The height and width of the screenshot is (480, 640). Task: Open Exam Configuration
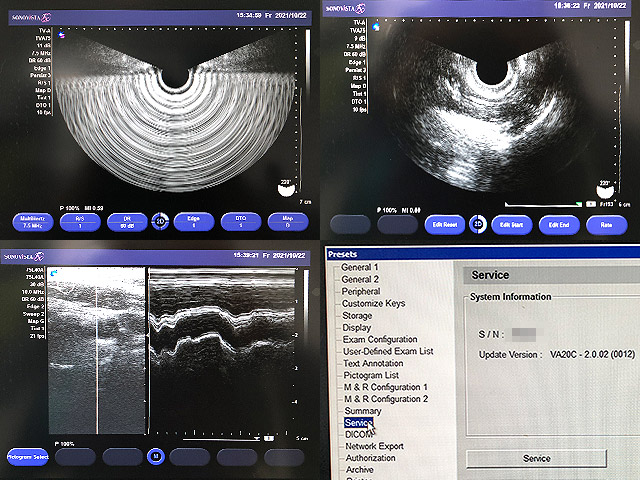click(x=380, y=339)
